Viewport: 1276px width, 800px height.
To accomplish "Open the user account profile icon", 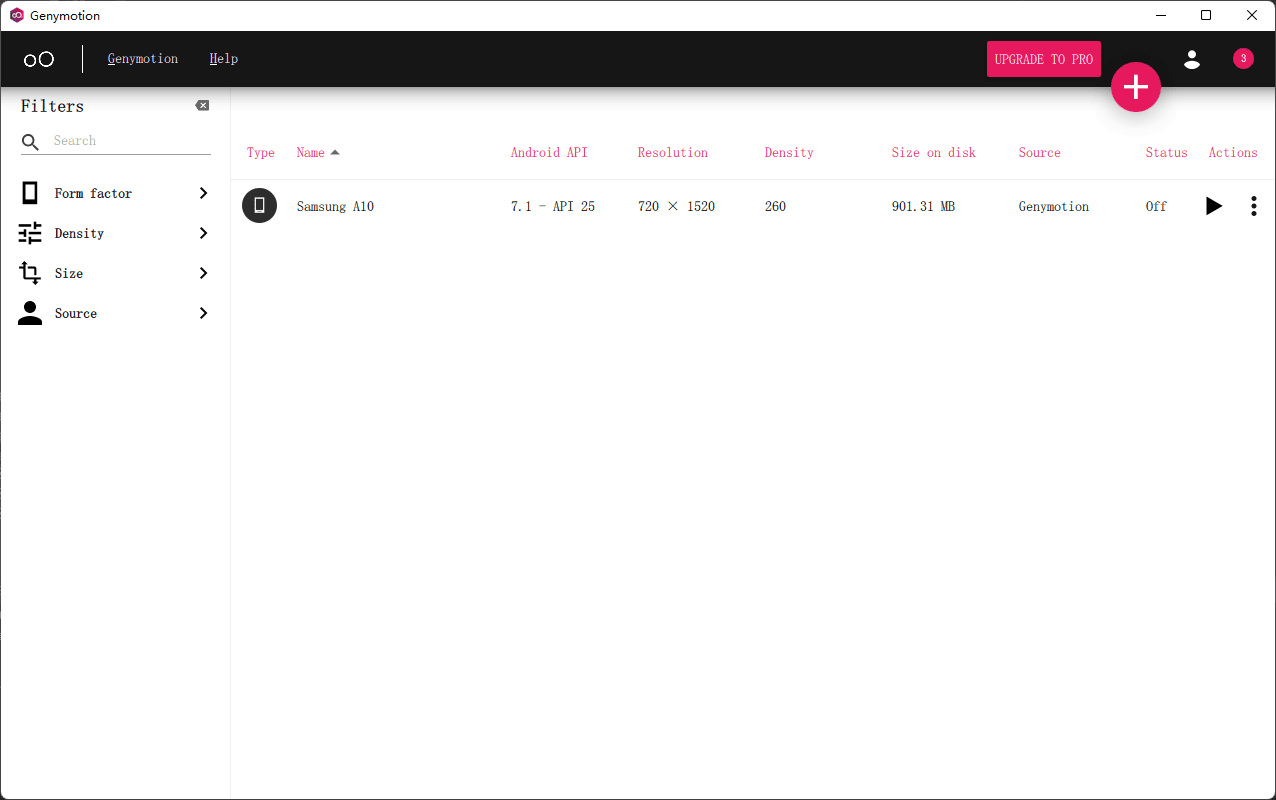I will coord(1191,59).
